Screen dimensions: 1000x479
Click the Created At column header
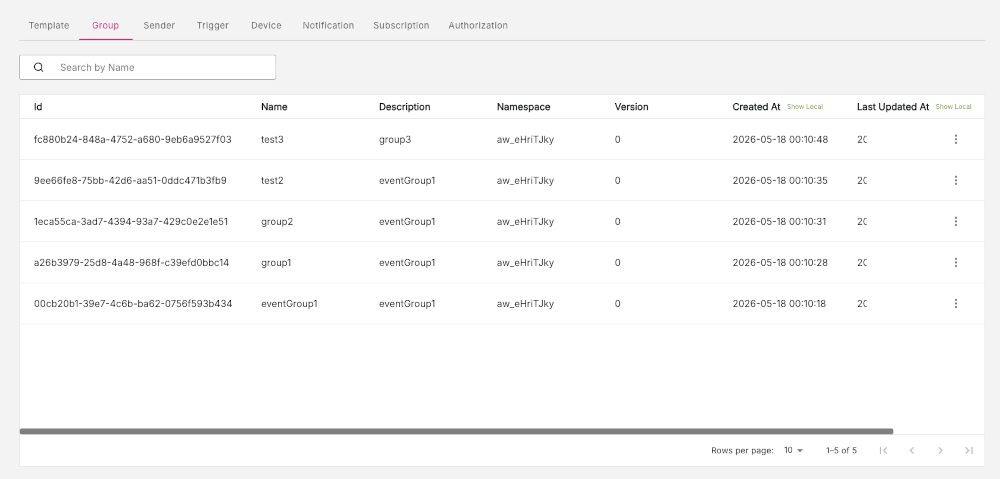point(756,107)
